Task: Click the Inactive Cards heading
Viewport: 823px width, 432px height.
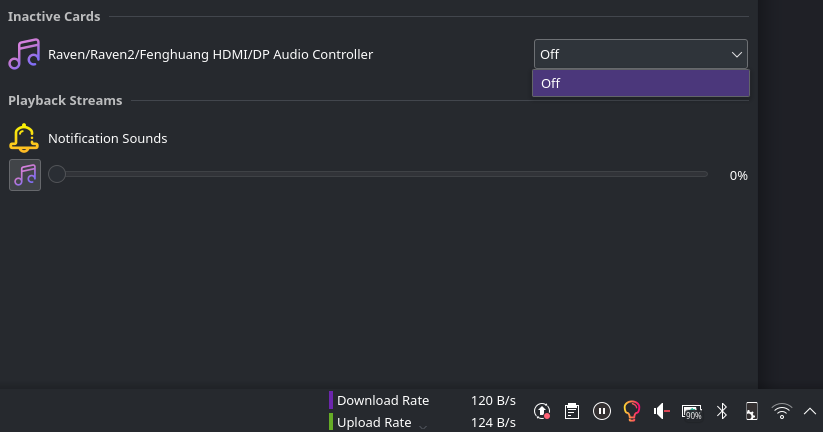Action: pos(54,16)
